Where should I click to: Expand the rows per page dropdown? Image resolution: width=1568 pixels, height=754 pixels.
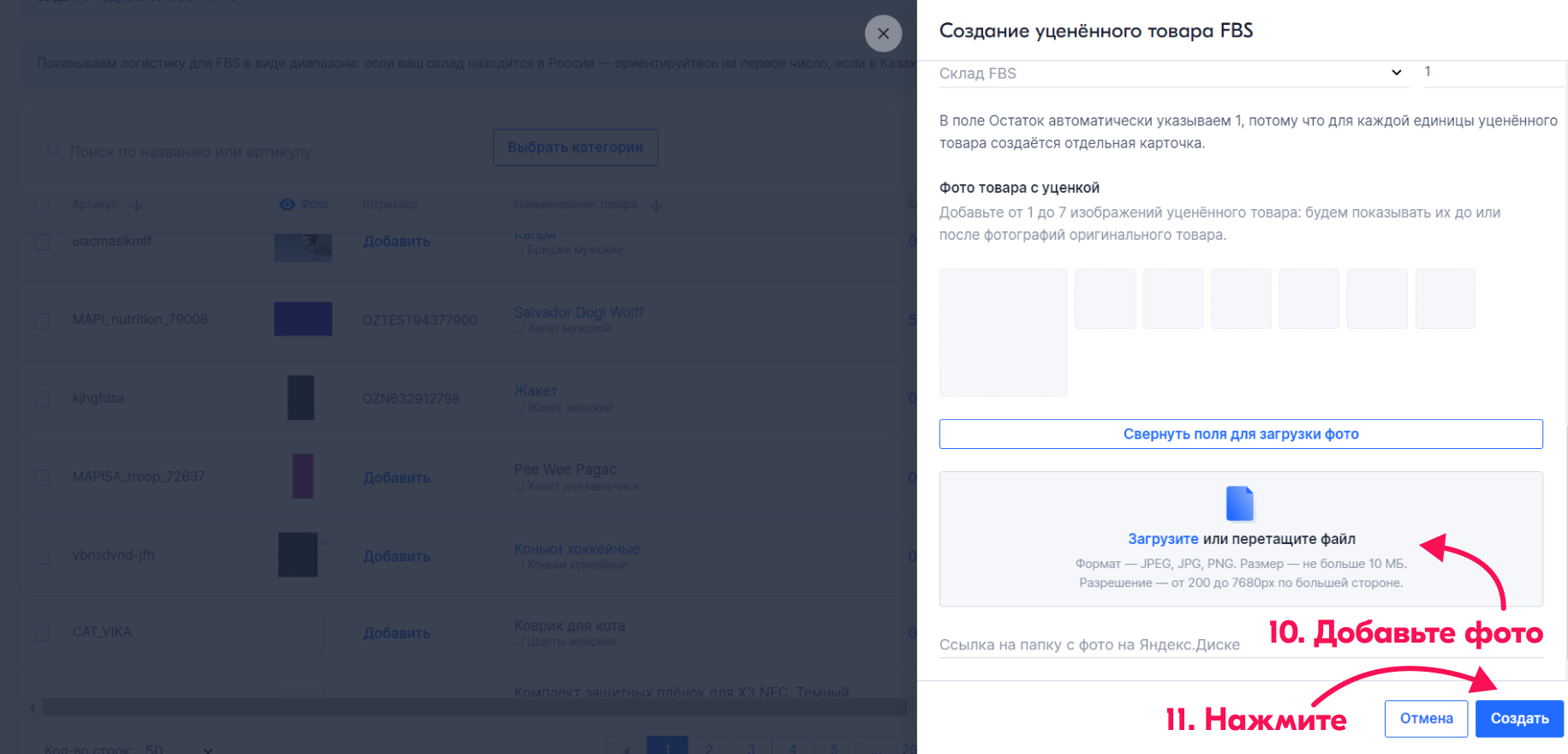[207, 749]
